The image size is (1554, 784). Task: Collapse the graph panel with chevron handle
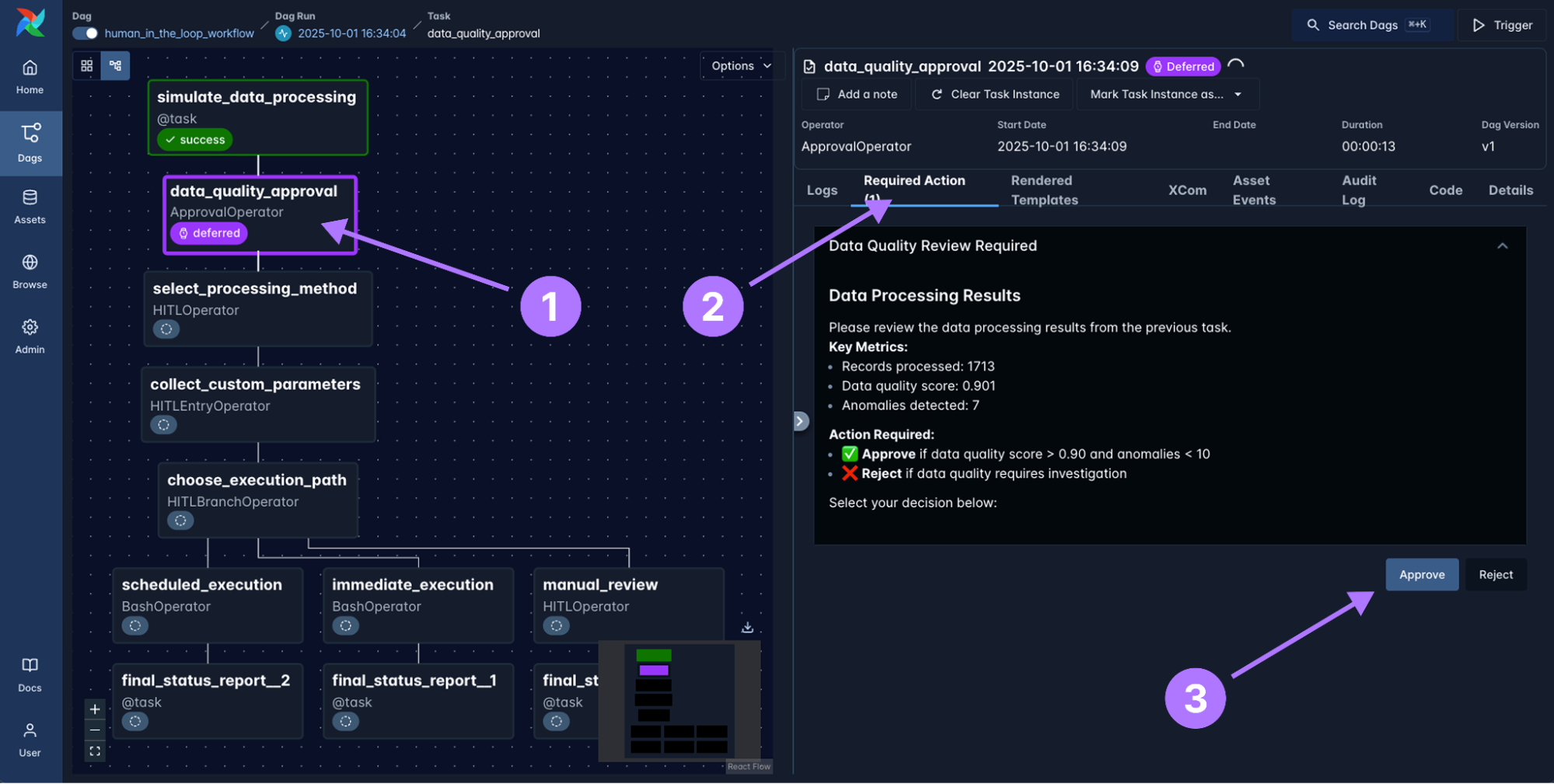point(800,421)
